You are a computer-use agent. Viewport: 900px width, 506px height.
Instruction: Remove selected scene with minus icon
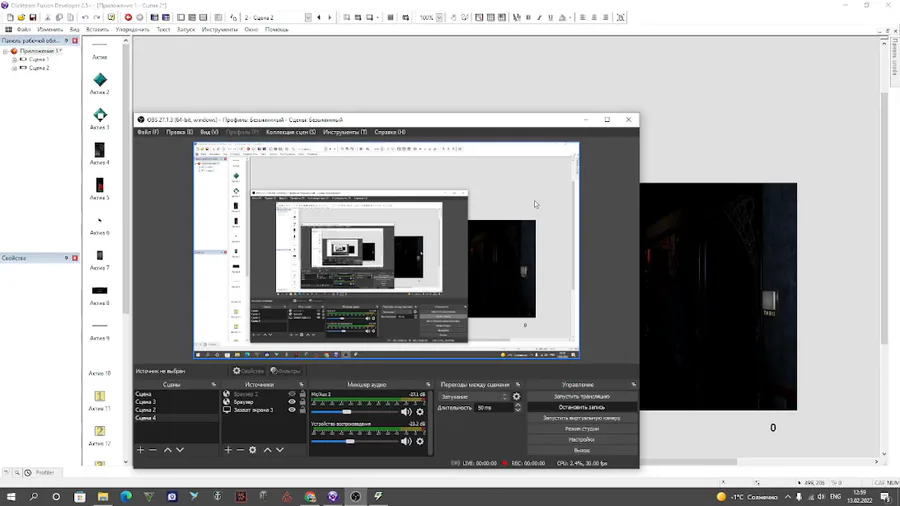coord(153,450)
